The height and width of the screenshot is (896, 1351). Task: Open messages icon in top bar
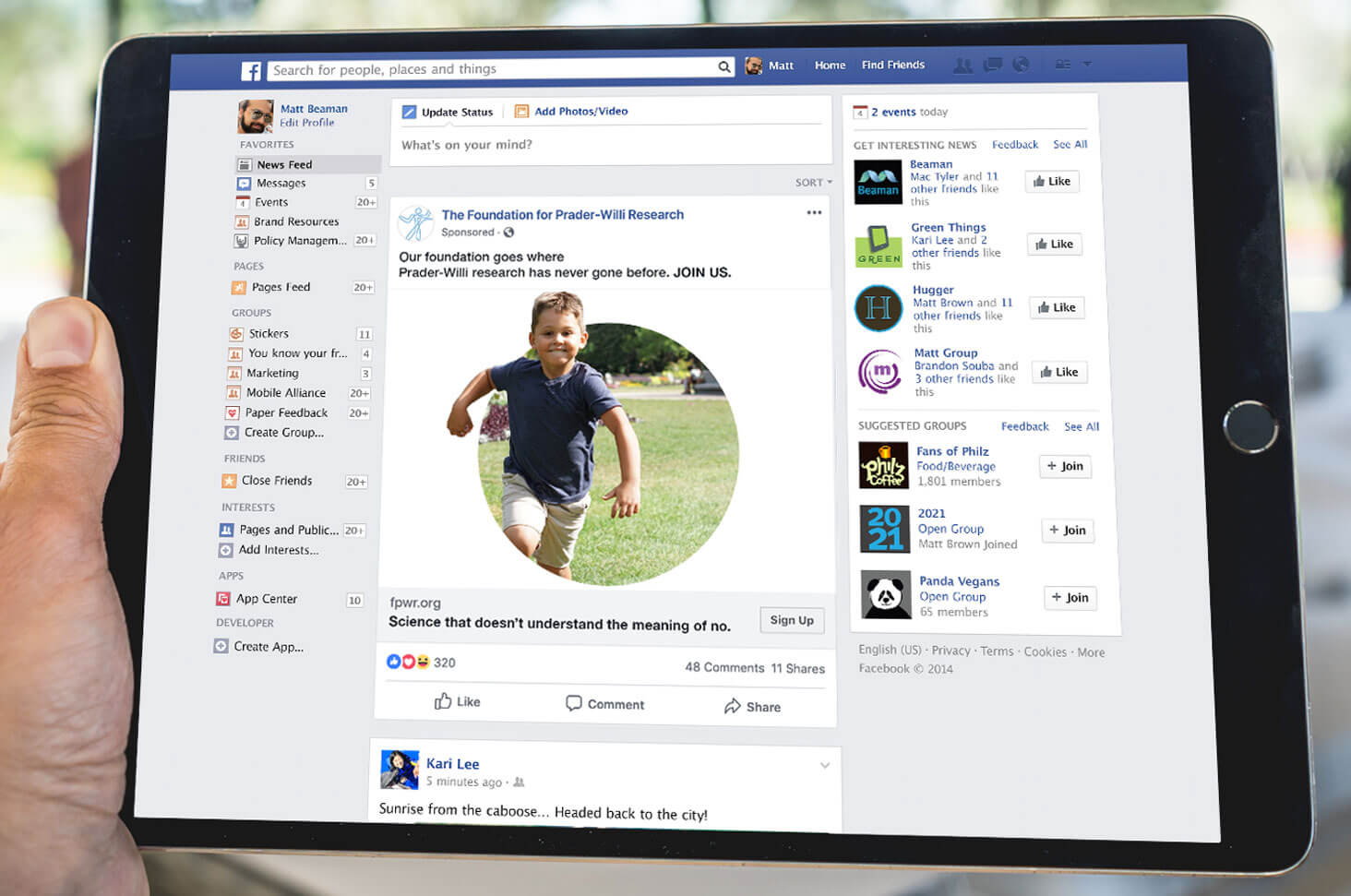click(x=993, y=65)
